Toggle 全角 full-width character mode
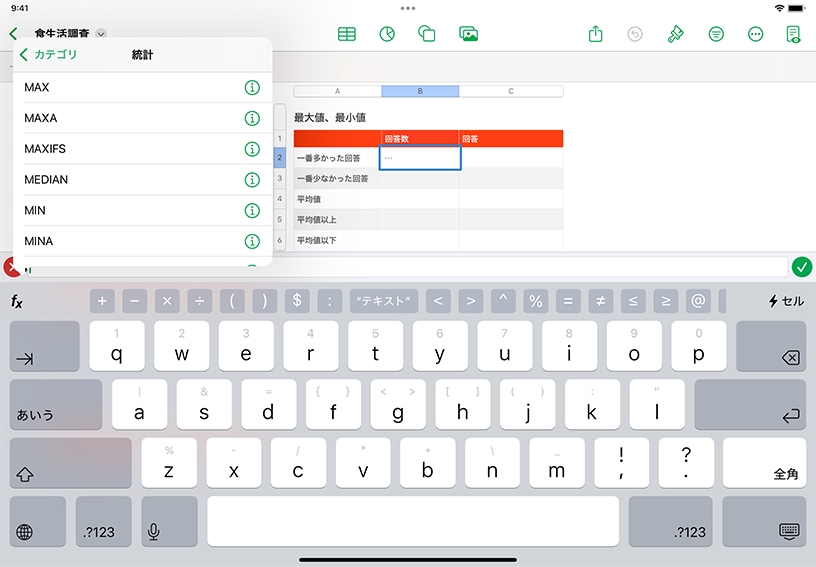Screen dimensions: 816x567 click(x=764, y=463)
